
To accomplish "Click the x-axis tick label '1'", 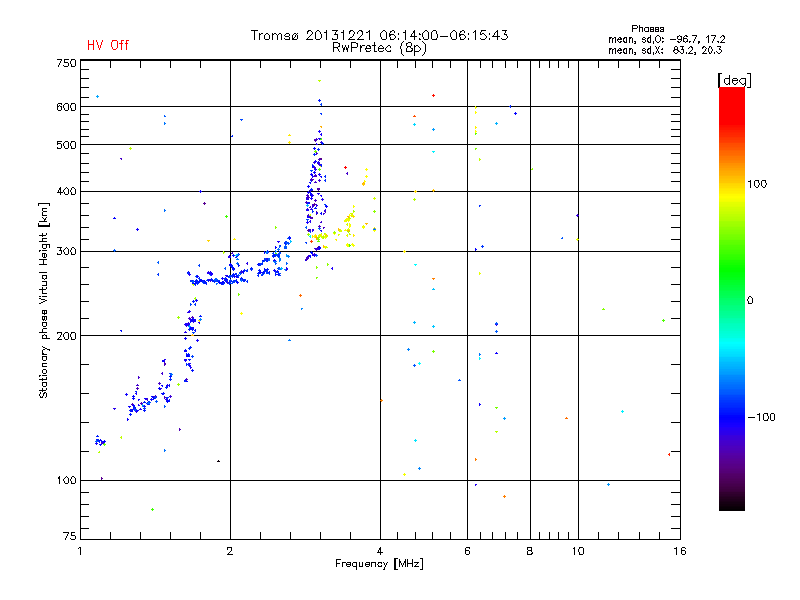I will click(x=80, y=551).
